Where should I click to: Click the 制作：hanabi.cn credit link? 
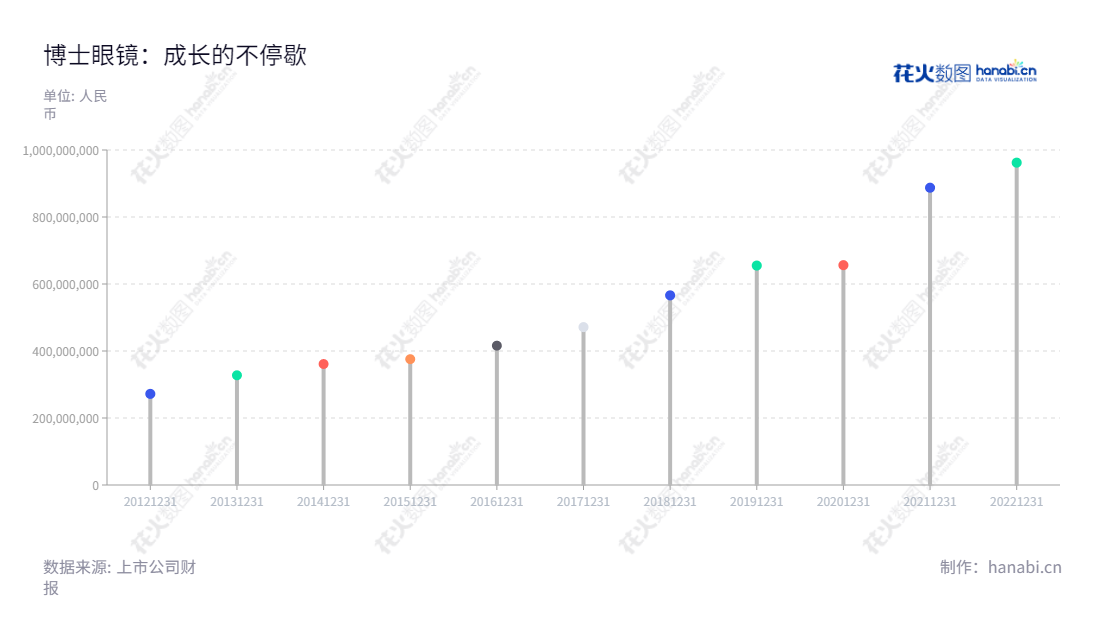pyautogui.click(x=1000, y=568)
